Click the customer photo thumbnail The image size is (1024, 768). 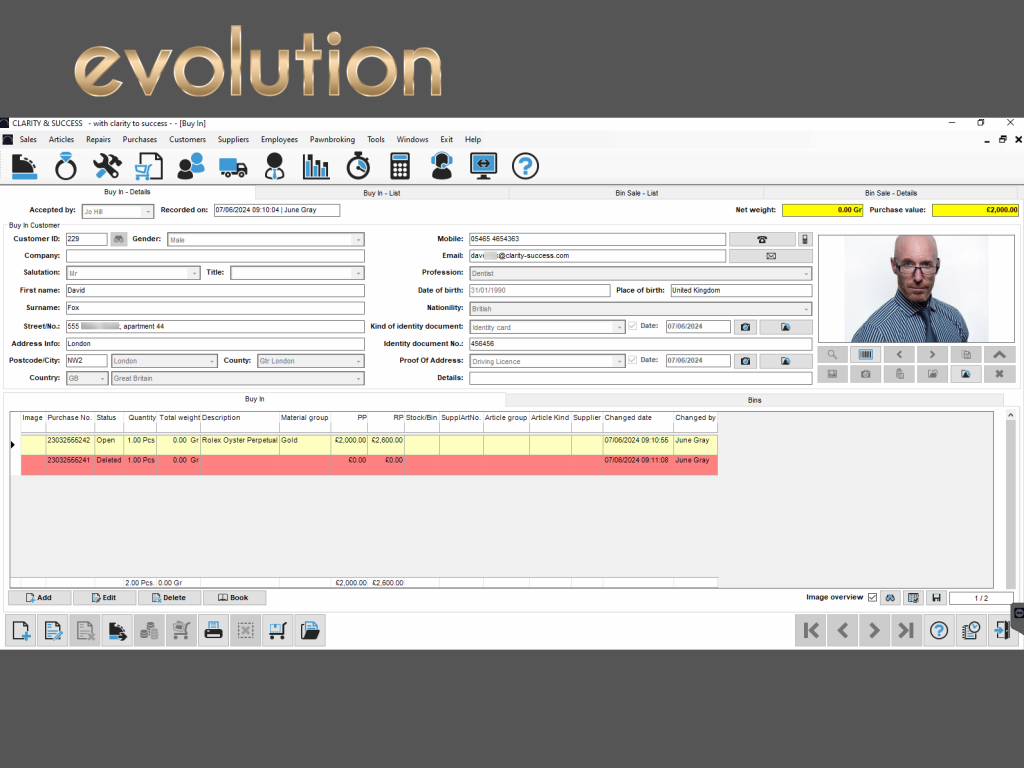[x=916, y=289]
